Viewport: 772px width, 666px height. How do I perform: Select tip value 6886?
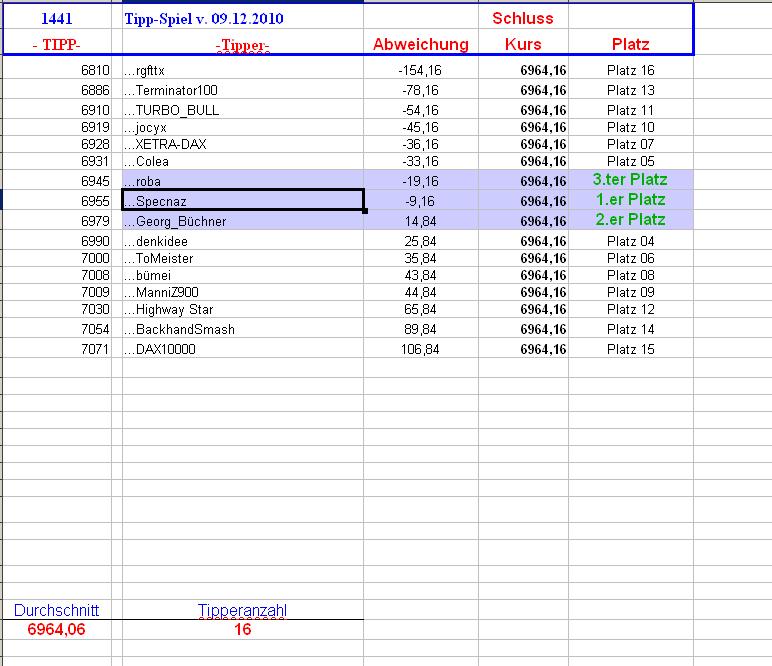(96, 91)
